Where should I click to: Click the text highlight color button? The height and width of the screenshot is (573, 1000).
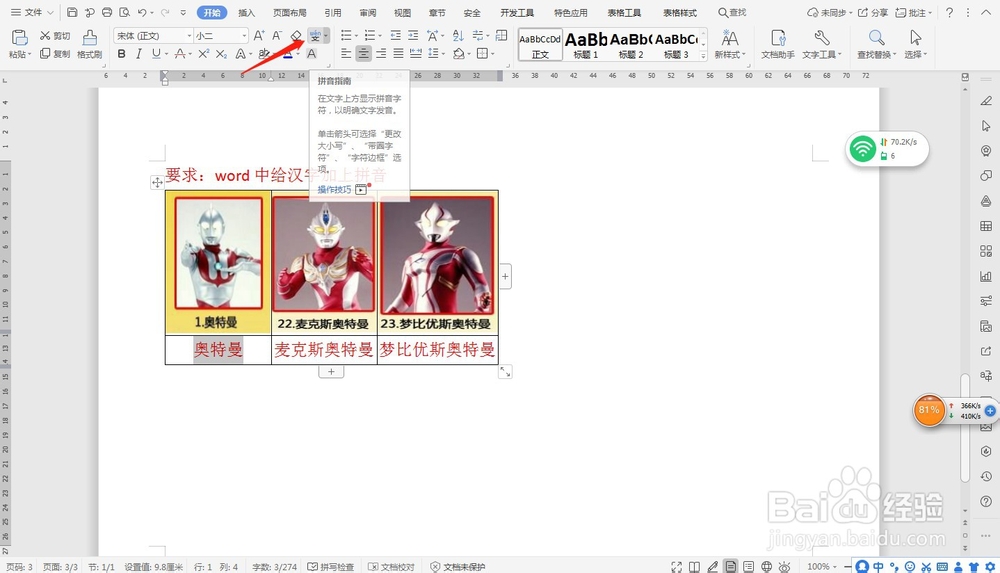click(x=263, y=54)
